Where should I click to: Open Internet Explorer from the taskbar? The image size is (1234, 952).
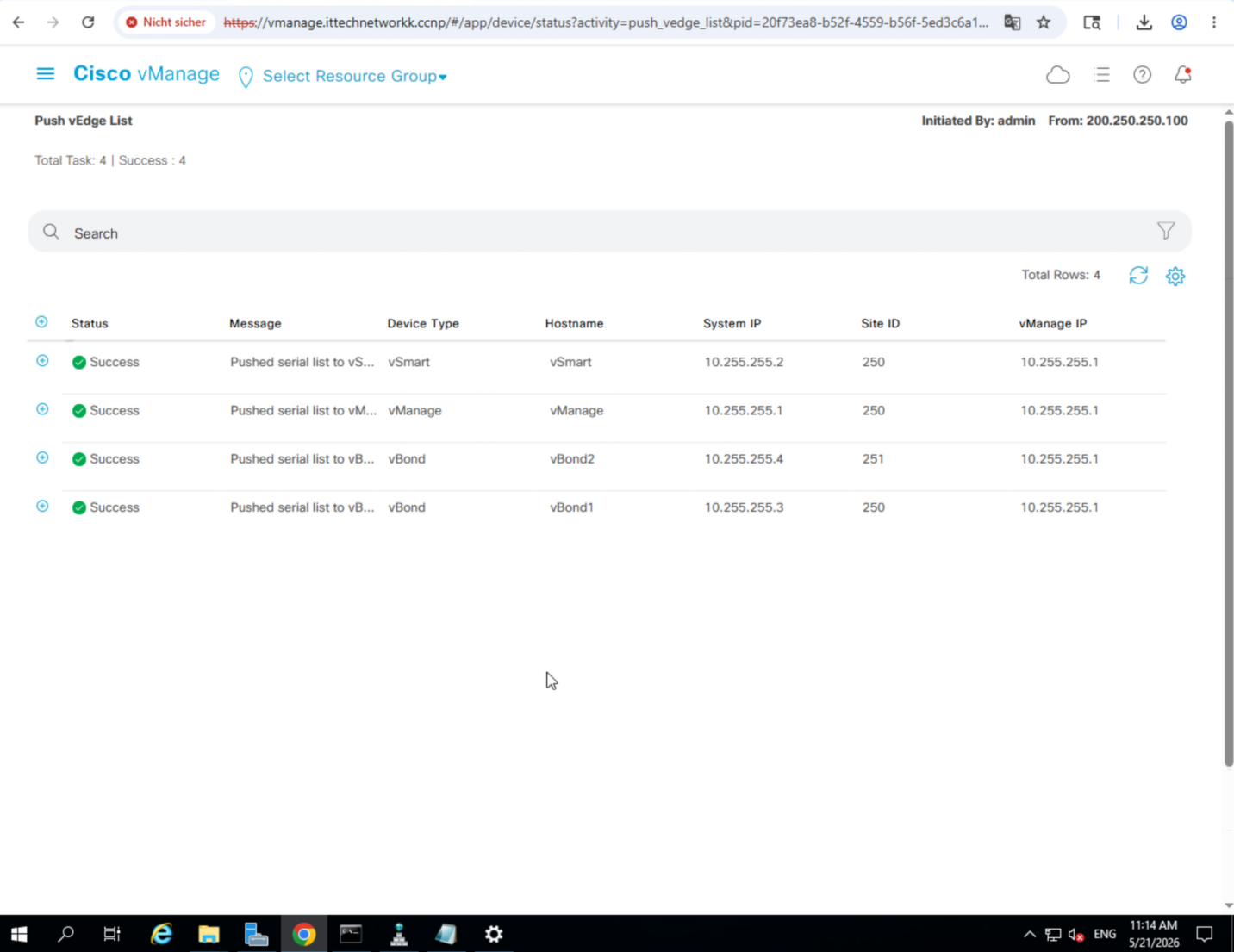pos(161,934)
